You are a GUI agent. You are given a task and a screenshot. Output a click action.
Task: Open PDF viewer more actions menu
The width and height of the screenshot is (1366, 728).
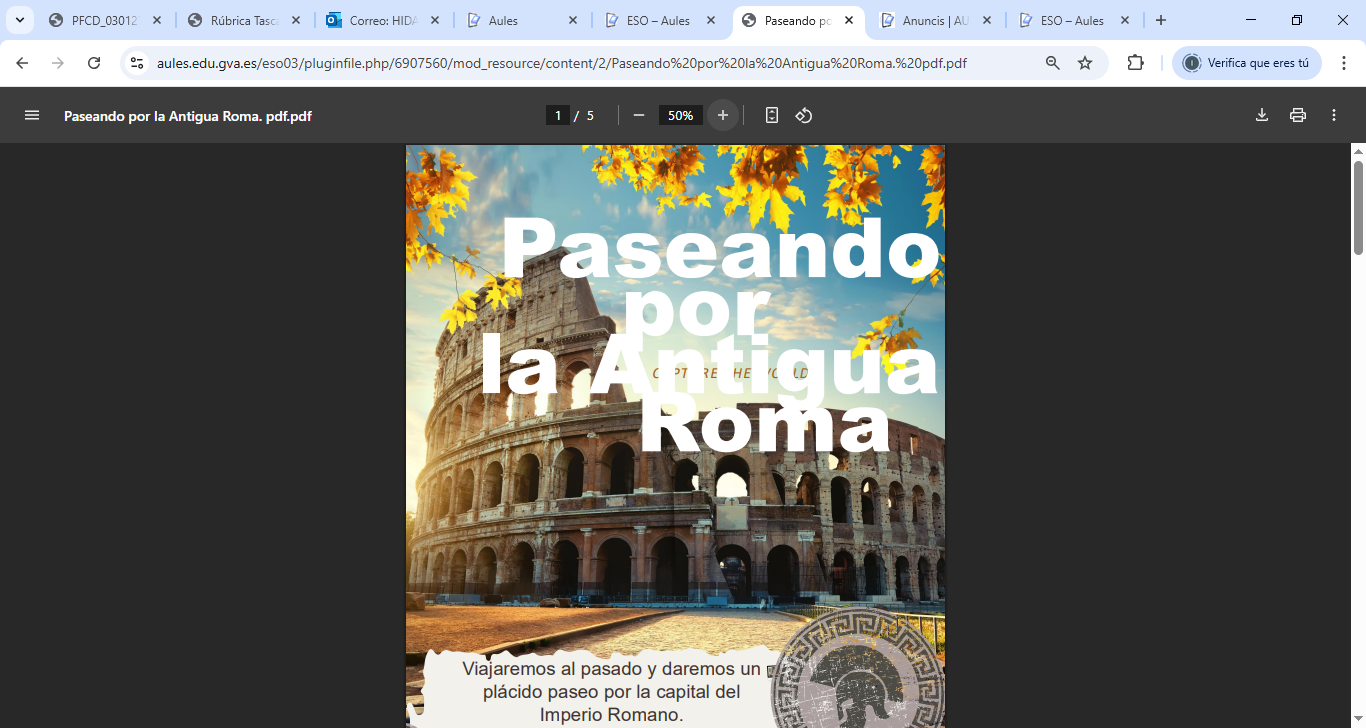[1334, 115]
